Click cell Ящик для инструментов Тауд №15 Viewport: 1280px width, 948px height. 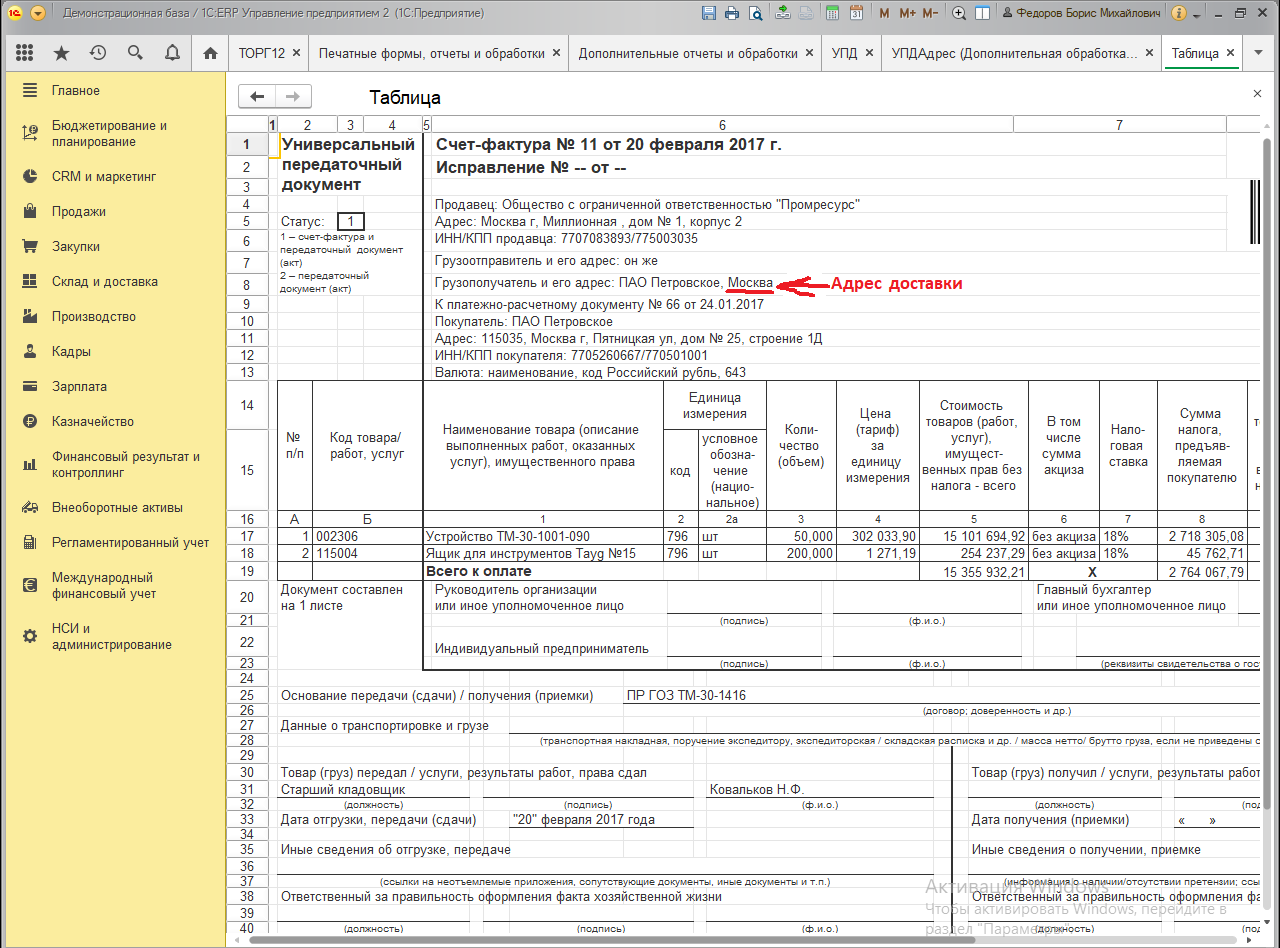tap(543, 553)
